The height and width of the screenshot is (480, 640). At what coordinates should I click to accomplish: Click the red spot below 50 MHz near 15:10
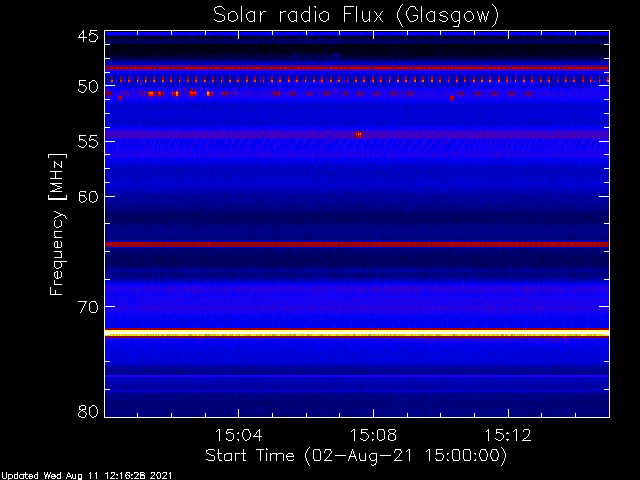click(452, 98)
